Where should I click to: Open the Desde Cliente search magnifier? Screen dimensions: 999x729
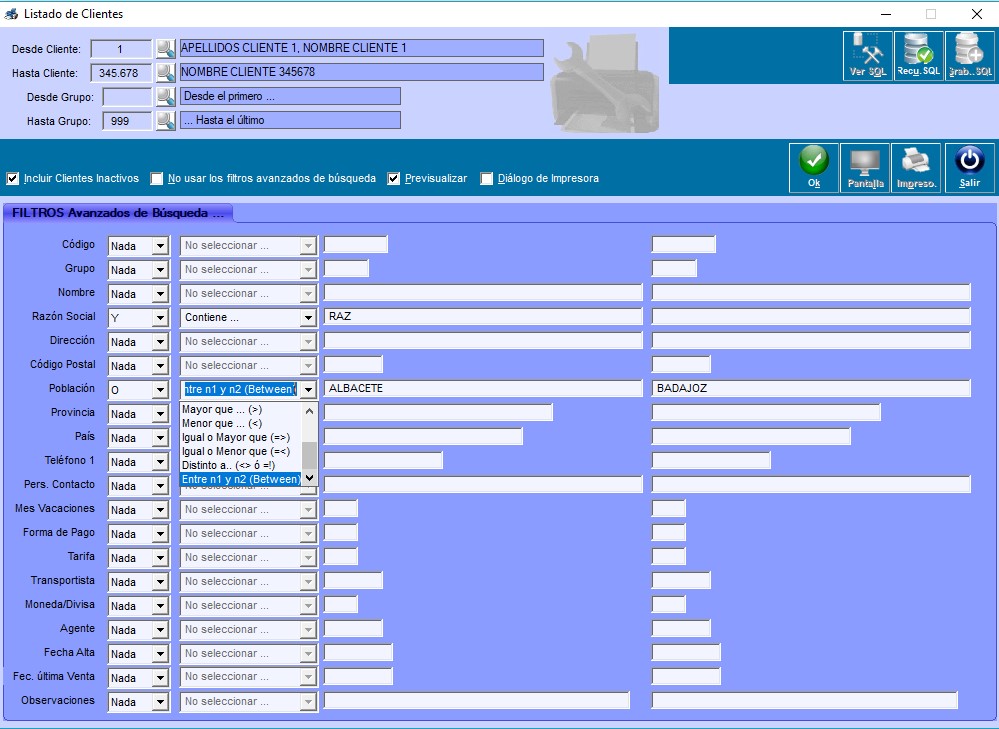click(166, 48)
